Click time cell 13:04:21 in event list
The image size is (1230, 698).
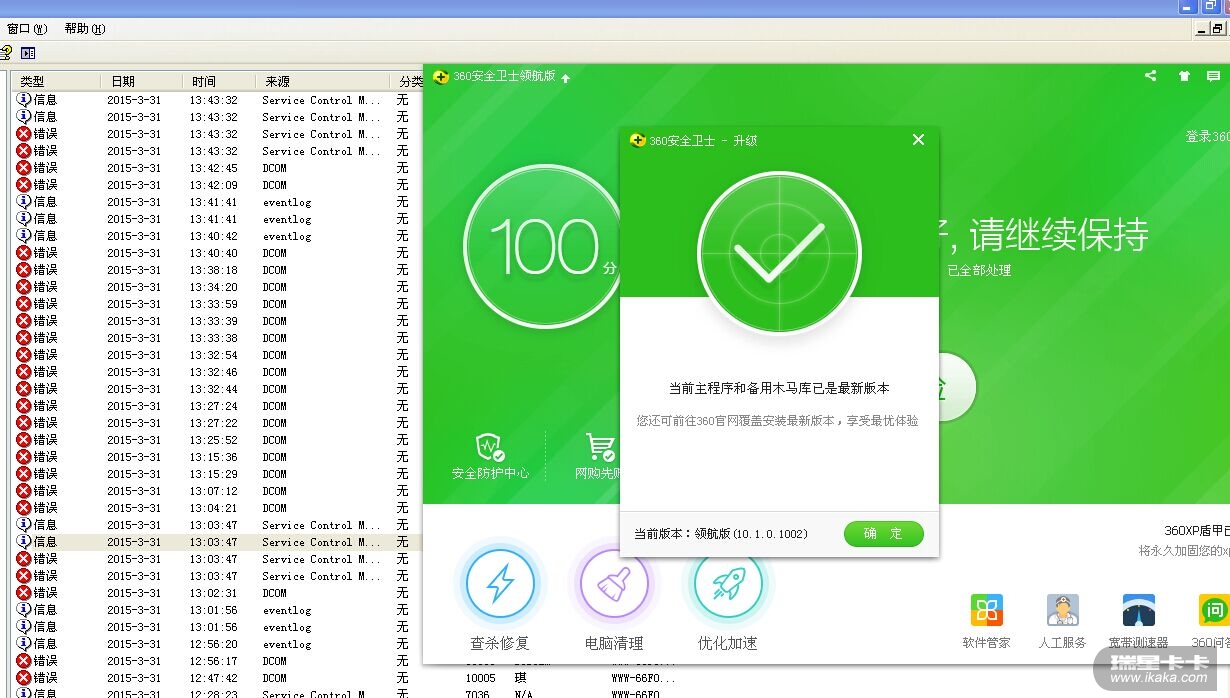click(x=214, y=508)
